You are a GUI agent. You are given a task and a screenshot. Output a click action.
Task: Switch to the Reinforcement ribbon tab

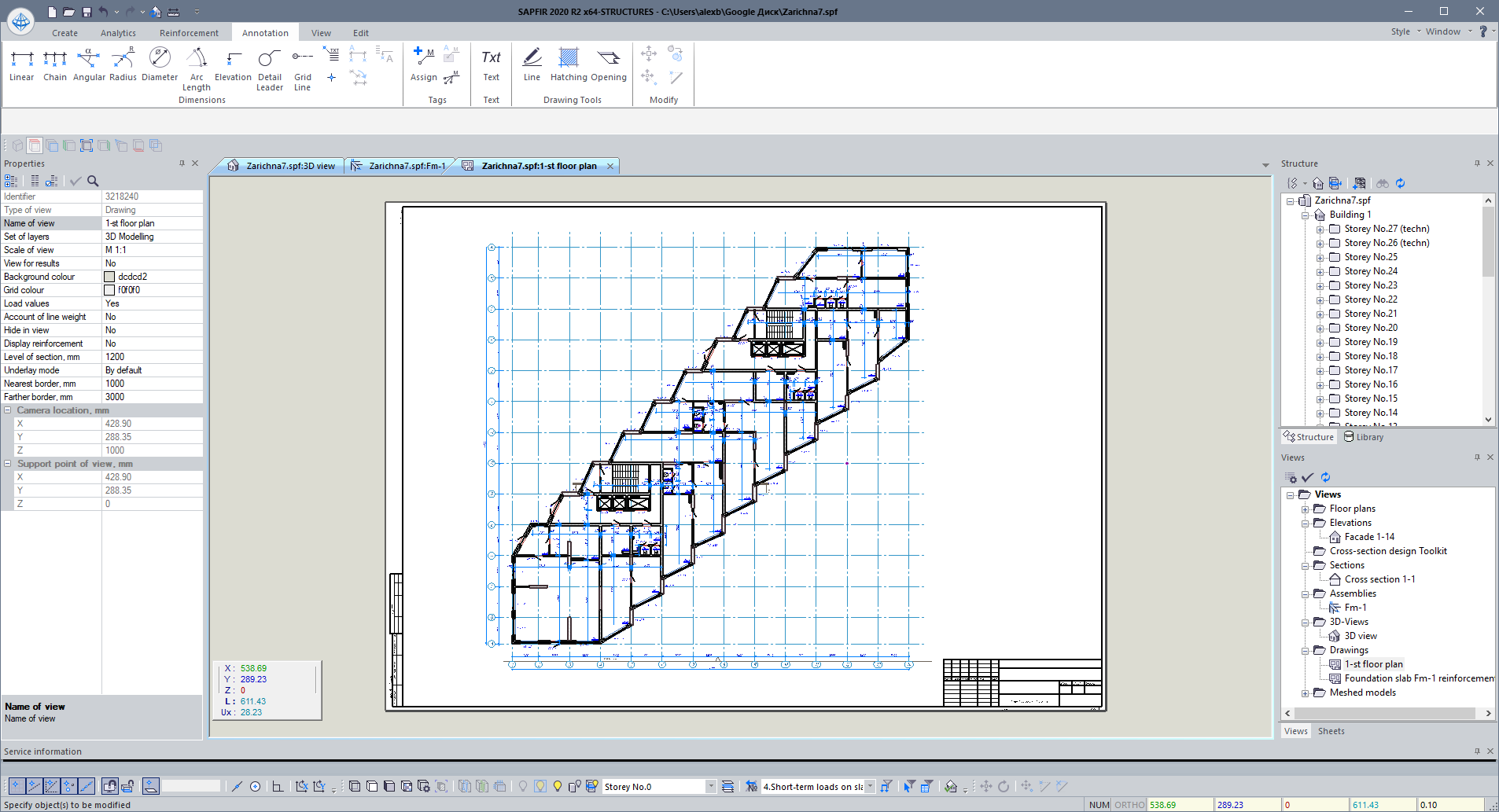pyautogui.click(x=189, y=32)
